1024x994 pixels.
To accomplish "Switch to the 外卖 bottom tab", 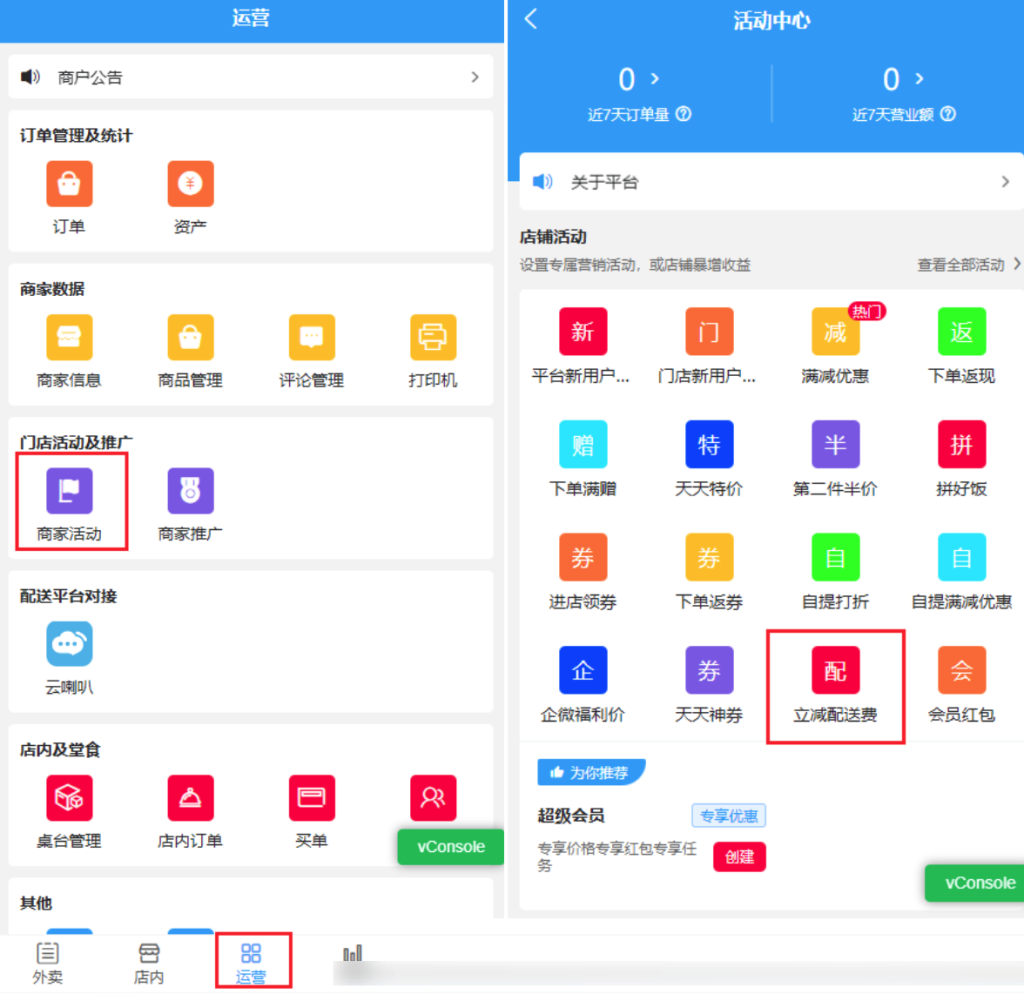I will [x=48, y=962].
